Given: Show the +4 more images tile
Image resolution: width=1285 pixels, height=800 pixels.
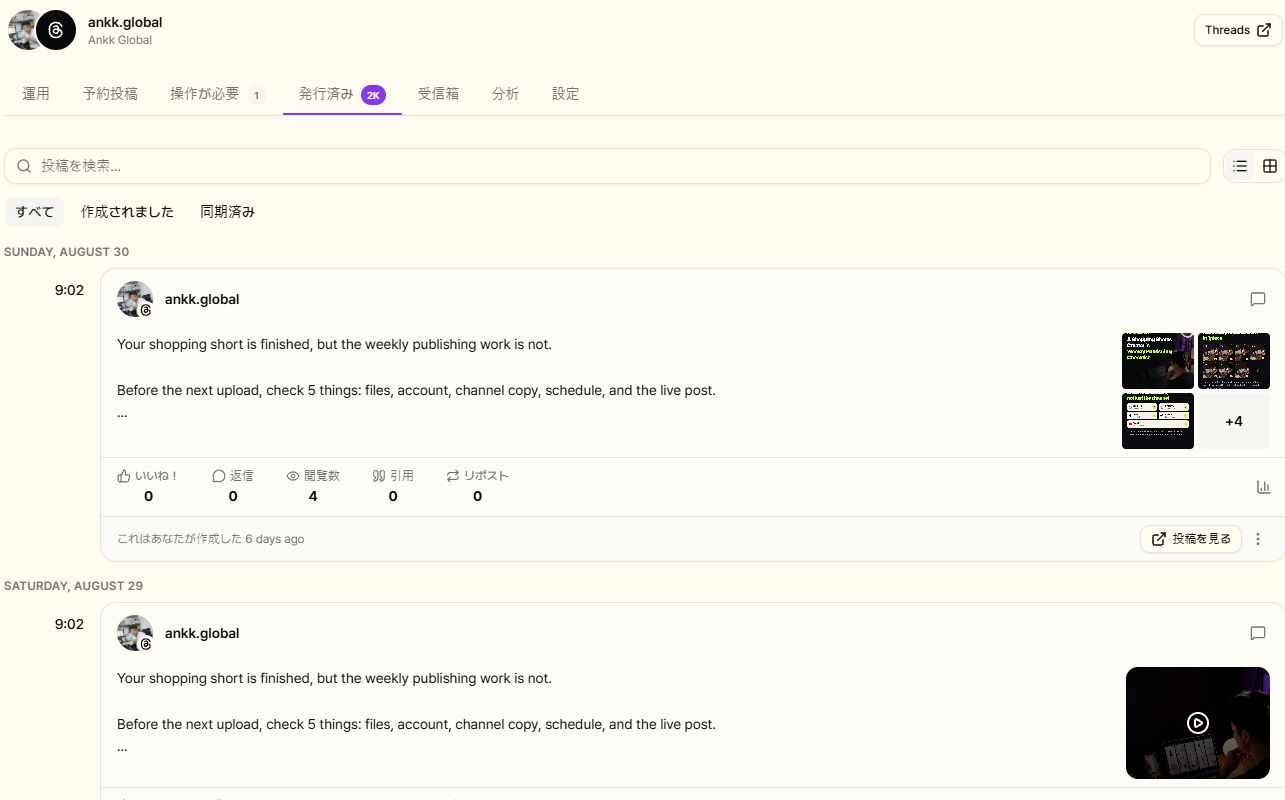Looking at the screenshot, I should pos(1234,421).
